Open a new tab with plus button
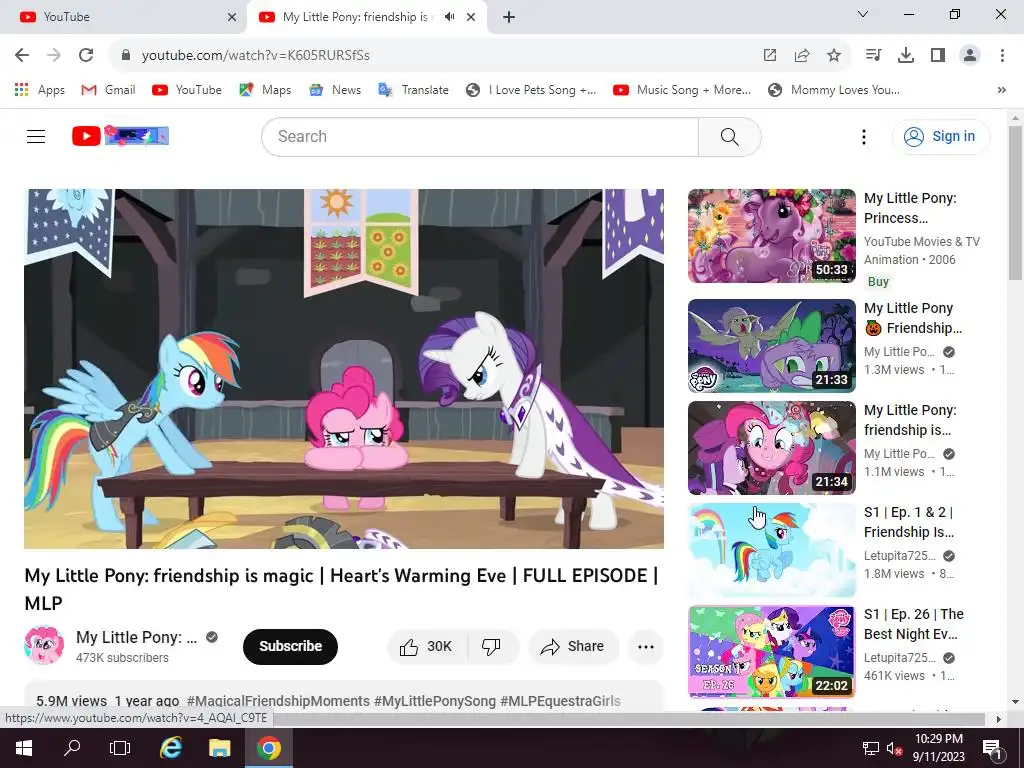 [509, 17]
